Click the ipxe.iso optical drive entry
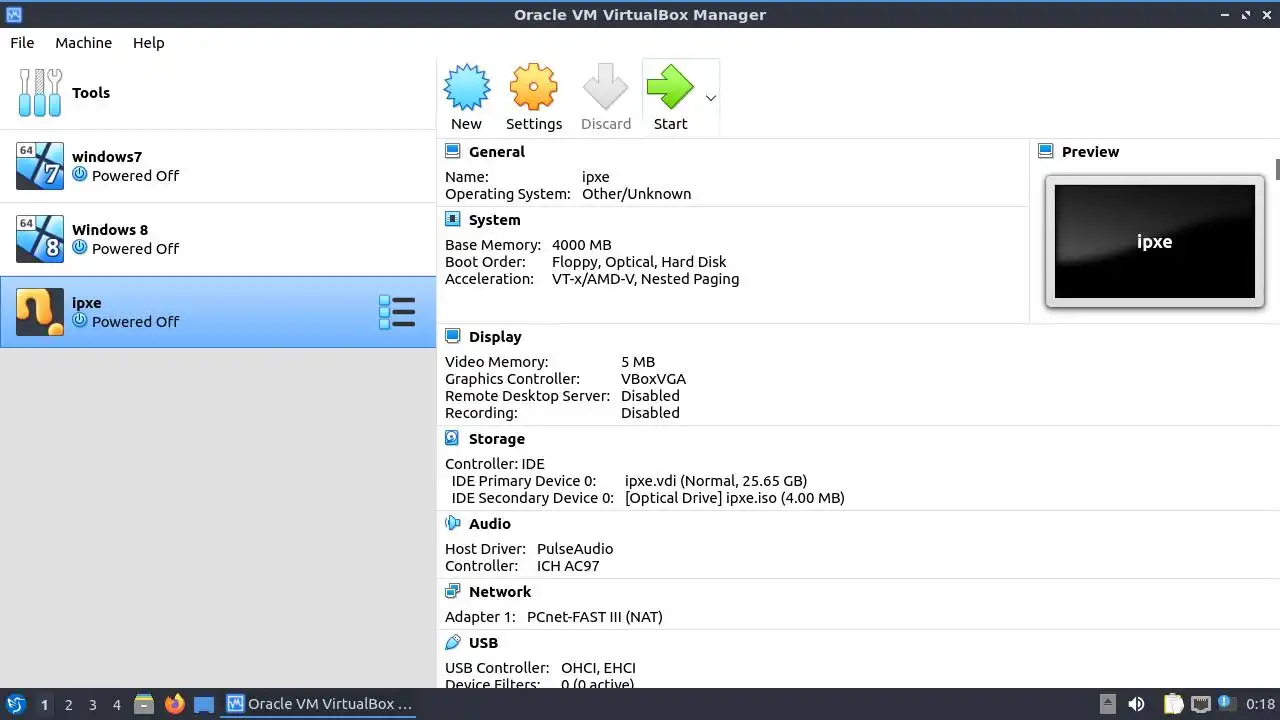 point(734,498)
